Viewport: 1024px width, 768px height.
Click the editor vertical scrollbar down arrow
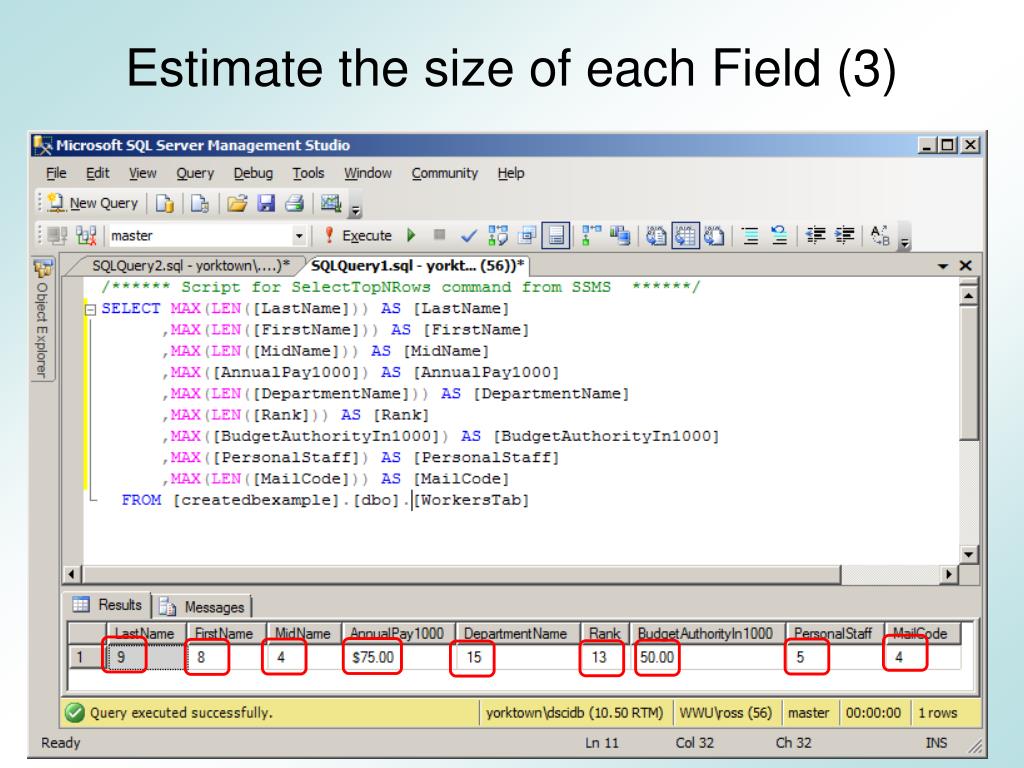pos(968,554)
